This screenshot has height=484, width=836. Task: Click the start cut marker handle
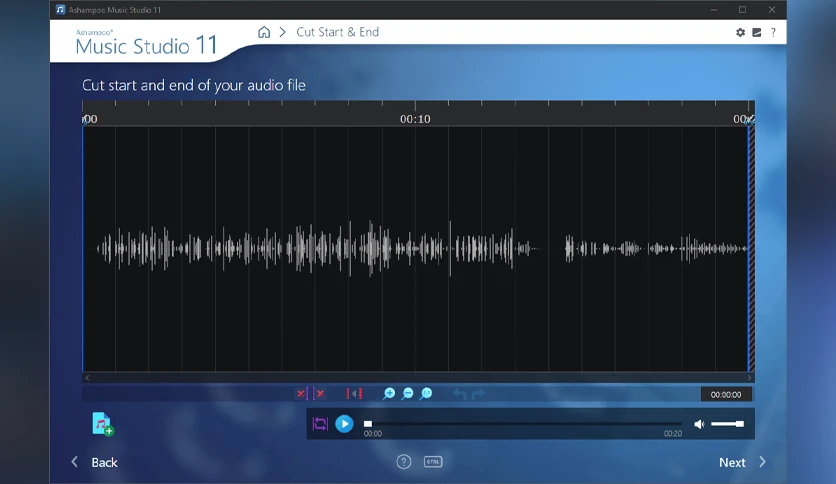[84, 120]
